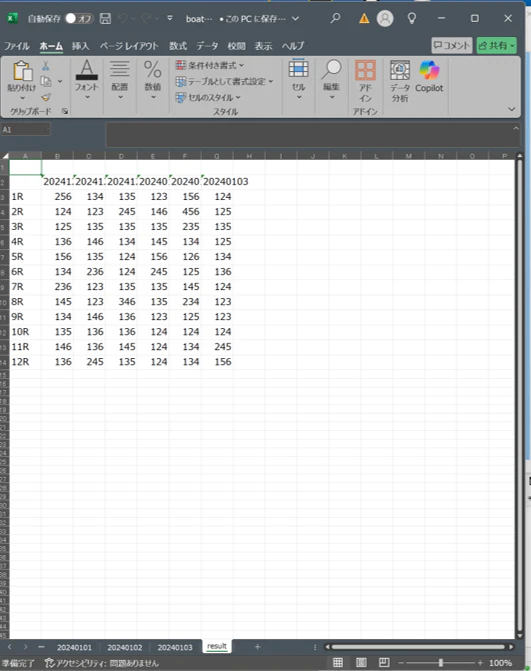
Task: Open the 数式 (Formulas) ribbon tab
Action: coord(178,46)
